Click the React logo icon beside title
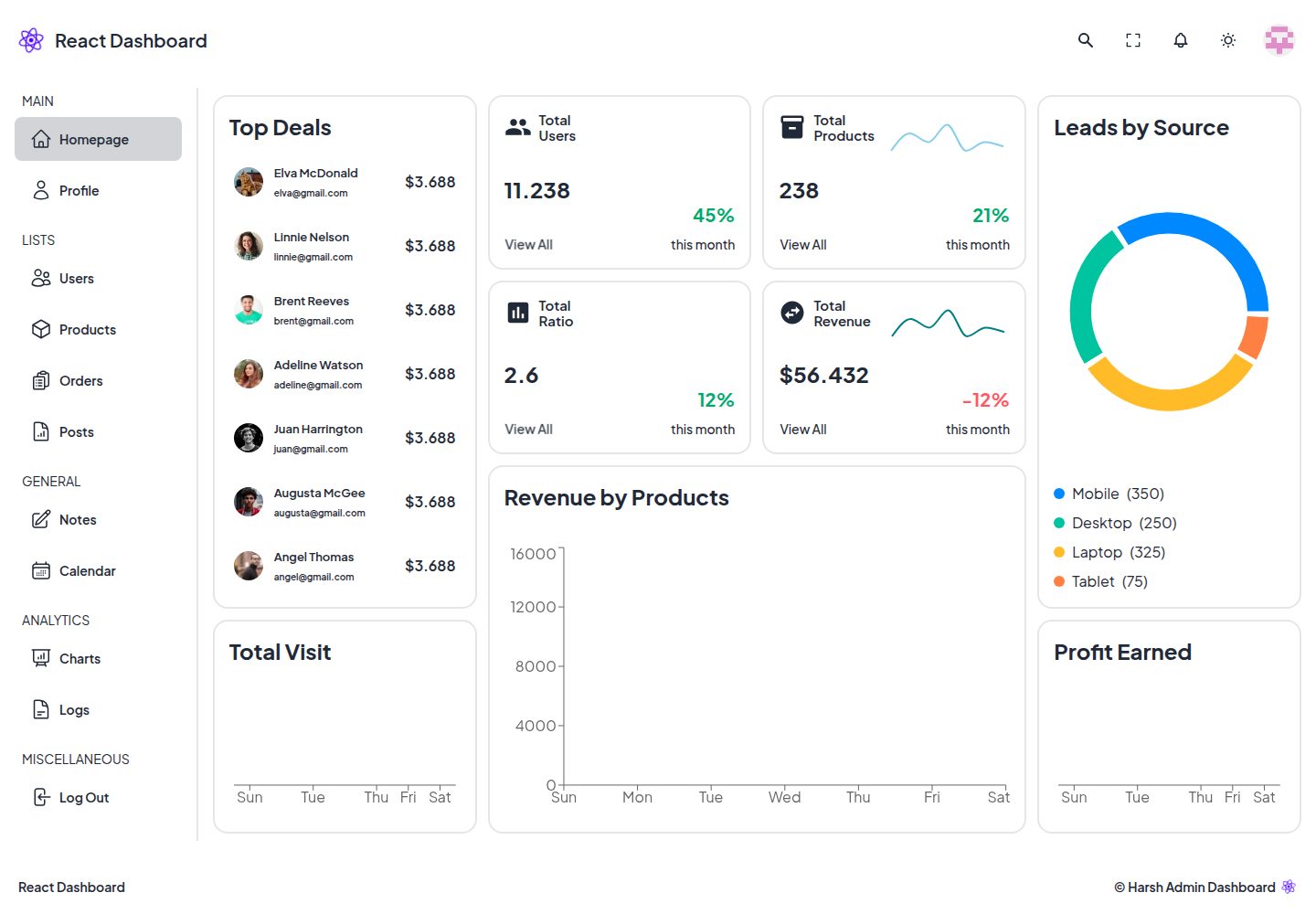The width and height of the screenshot is (1316, 914). pyautogui.click(x=31, y=40)
